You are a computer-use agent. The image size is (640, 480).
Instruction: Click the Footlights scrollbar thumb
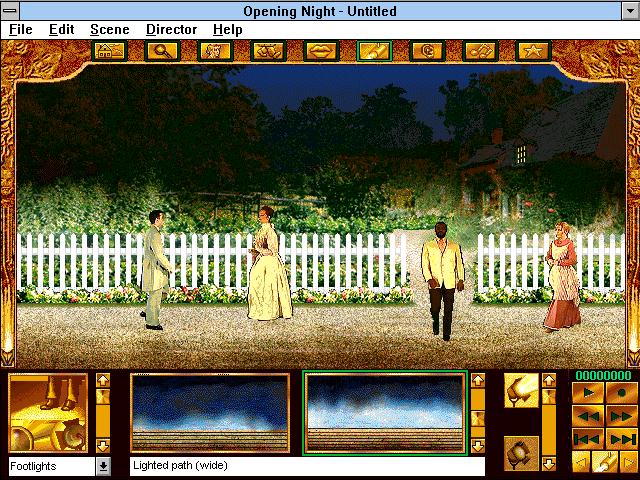103,396
